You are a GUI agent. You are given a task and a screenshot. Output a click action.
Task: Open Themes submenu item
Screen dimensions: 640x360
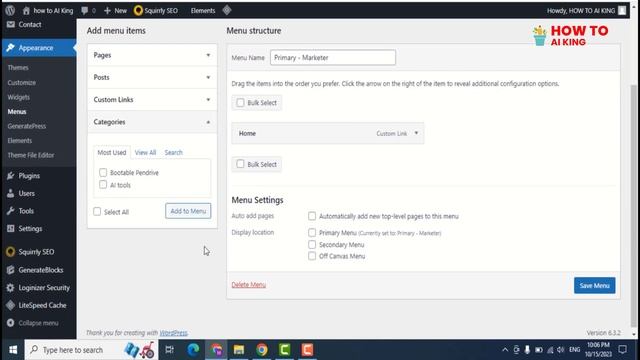(18, 68)
